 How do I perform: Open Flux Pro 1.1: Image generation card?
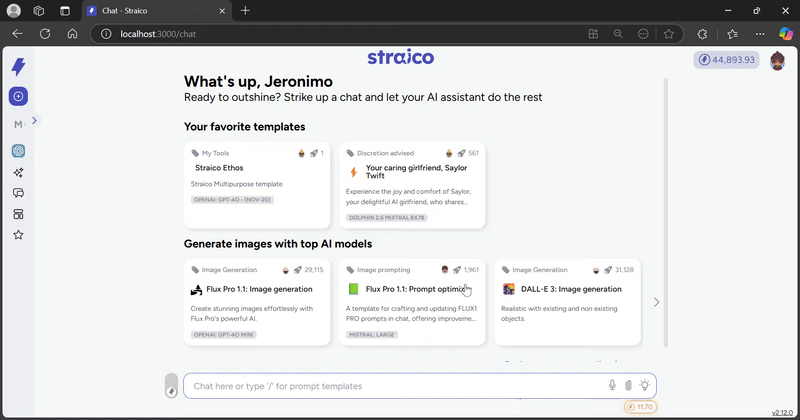257,303
